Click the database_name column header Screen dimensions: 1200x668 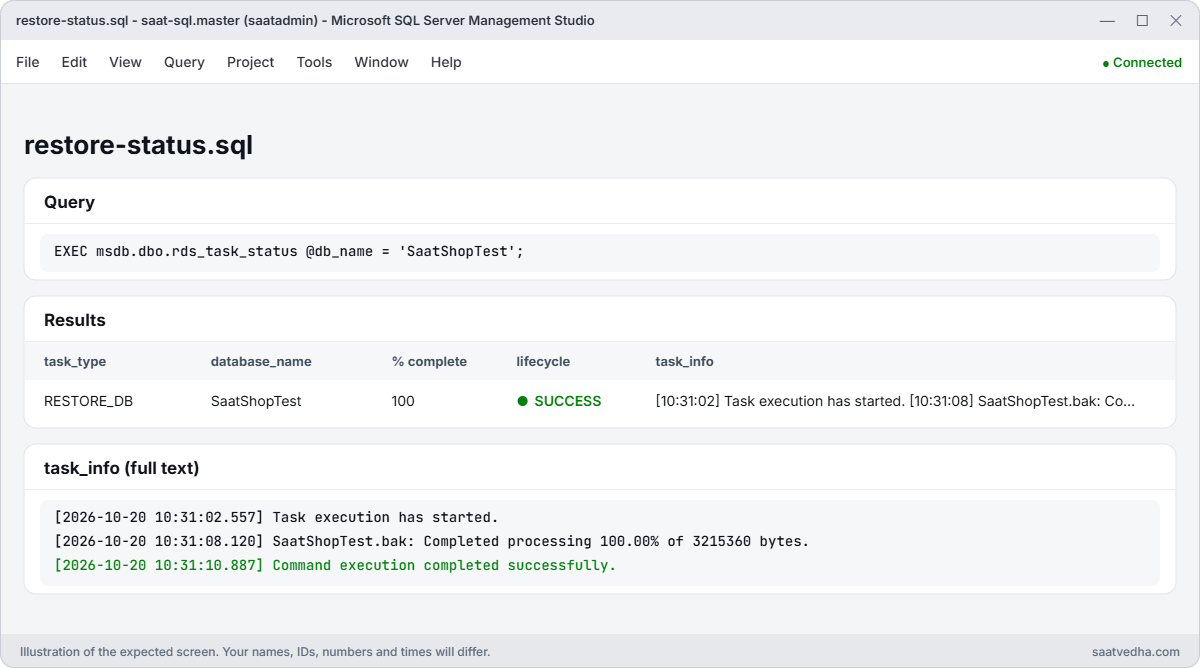click(x=261, y=361)
